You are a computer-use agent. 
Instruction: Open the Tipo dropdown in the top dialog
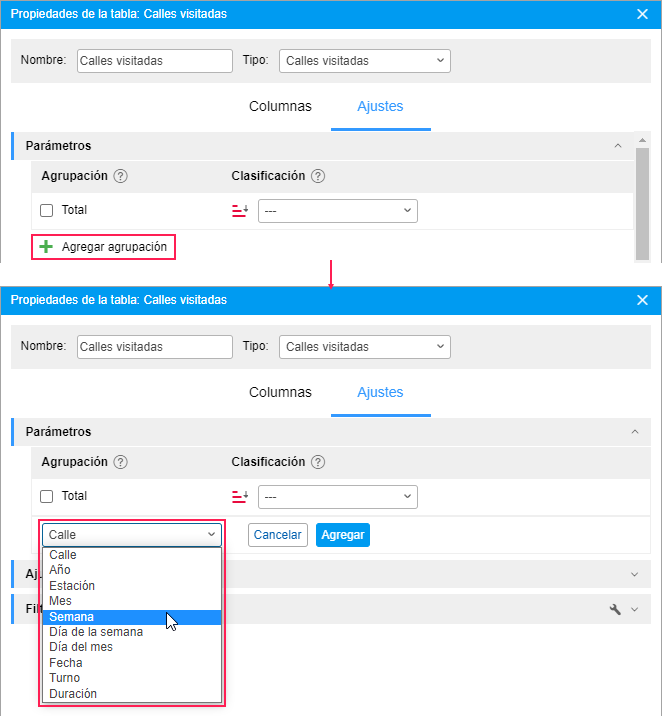pos(364,61)
